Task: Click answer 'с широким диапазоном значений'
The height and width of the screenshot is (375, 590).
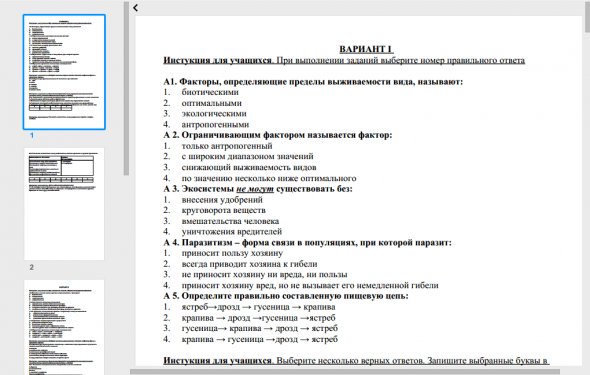Action: click(x=247, y=156)
